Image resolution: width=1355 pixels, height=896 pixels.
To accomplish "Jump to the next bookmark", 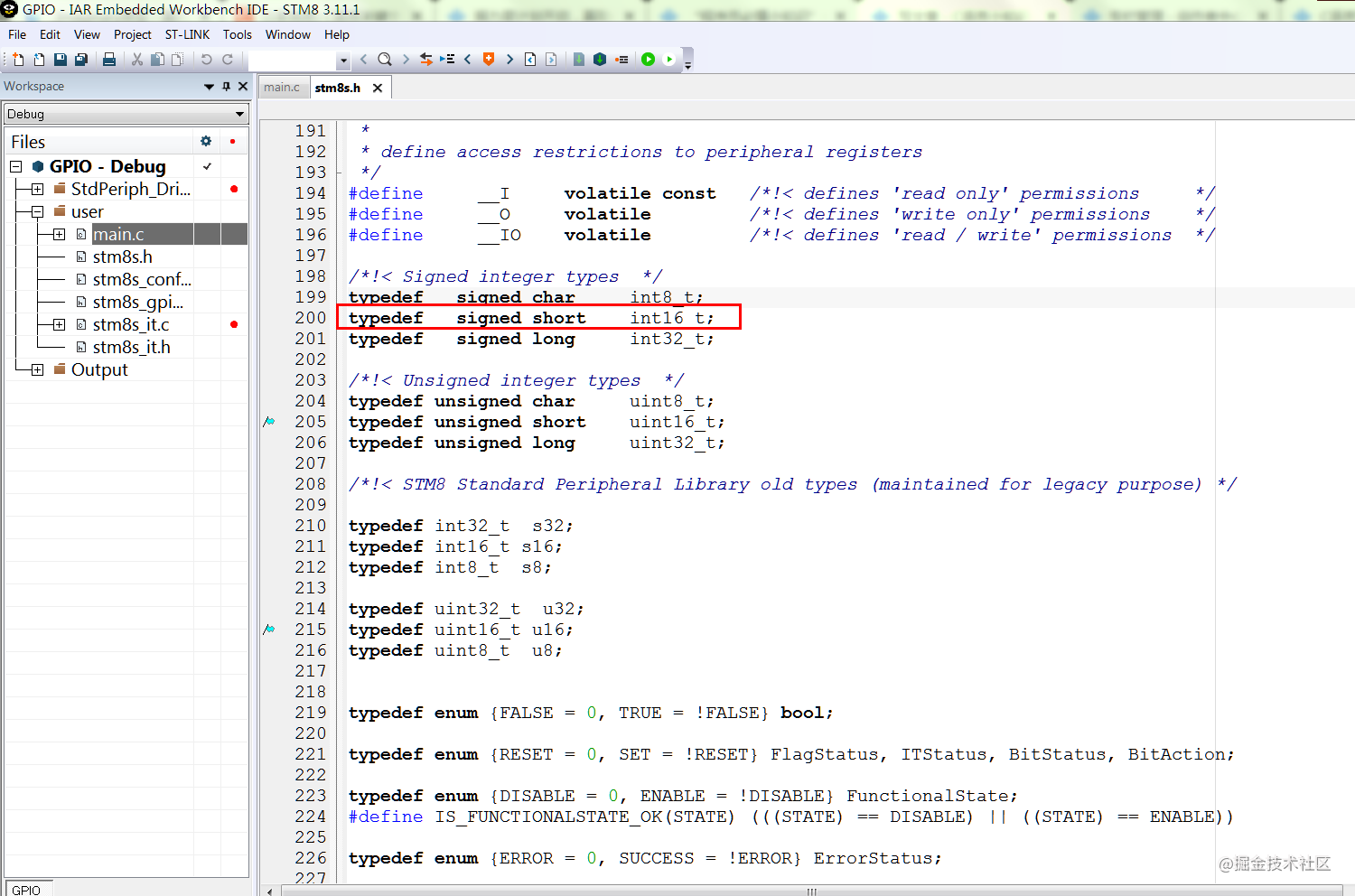I will coord(509,60).
